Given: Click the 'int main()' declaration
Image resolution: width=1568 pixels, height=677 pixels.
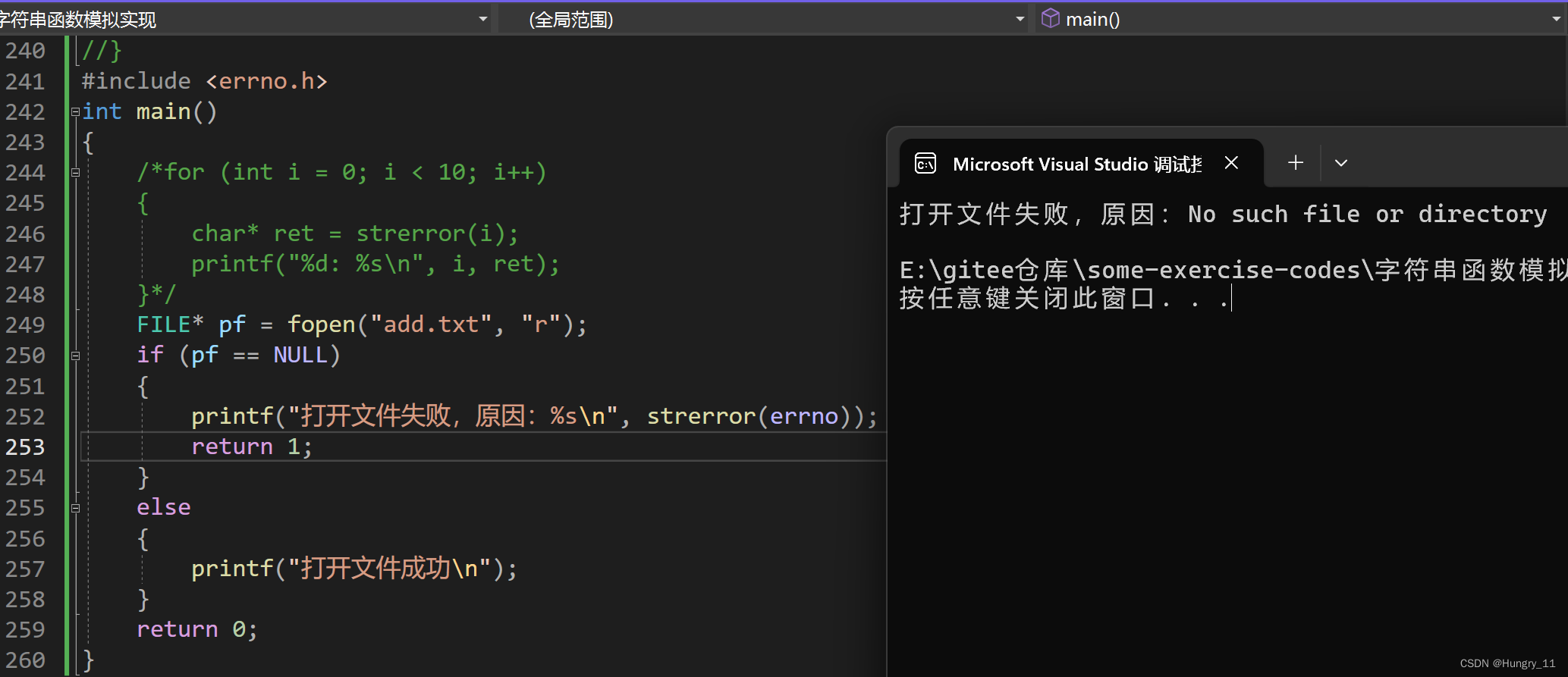Looking at the screenshot, I should (149, 111).
